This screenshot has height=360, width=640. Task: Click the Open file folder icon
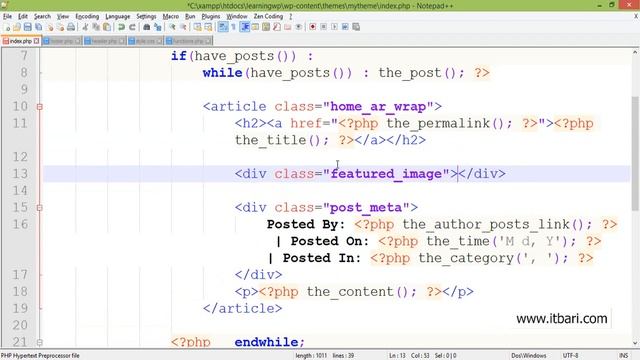[x=17, y=27]
